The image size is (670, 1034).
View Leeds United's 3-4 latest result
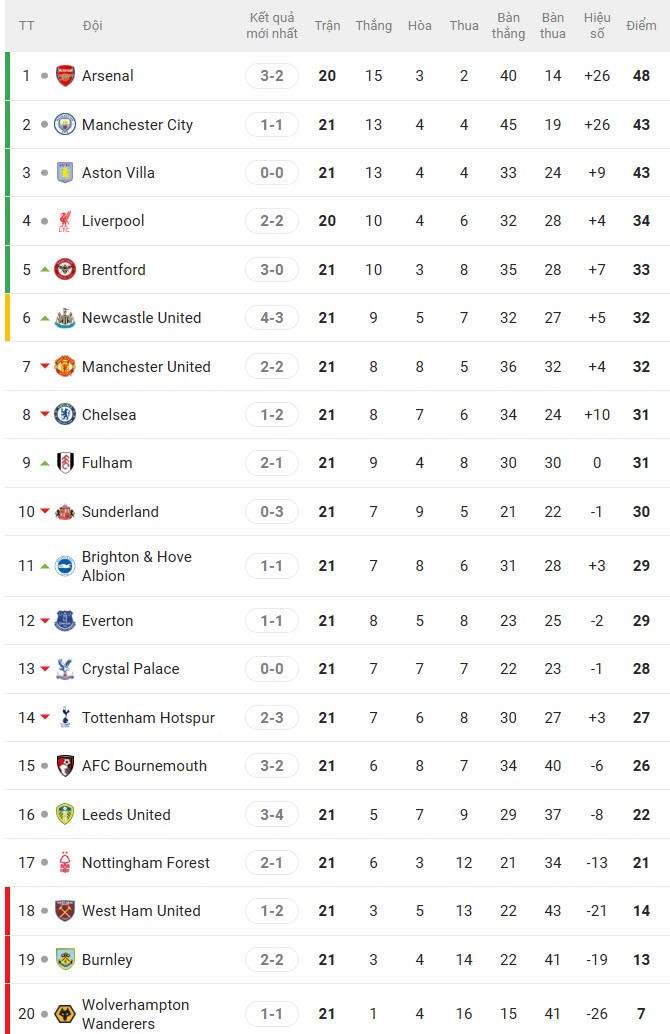point(272,815)
